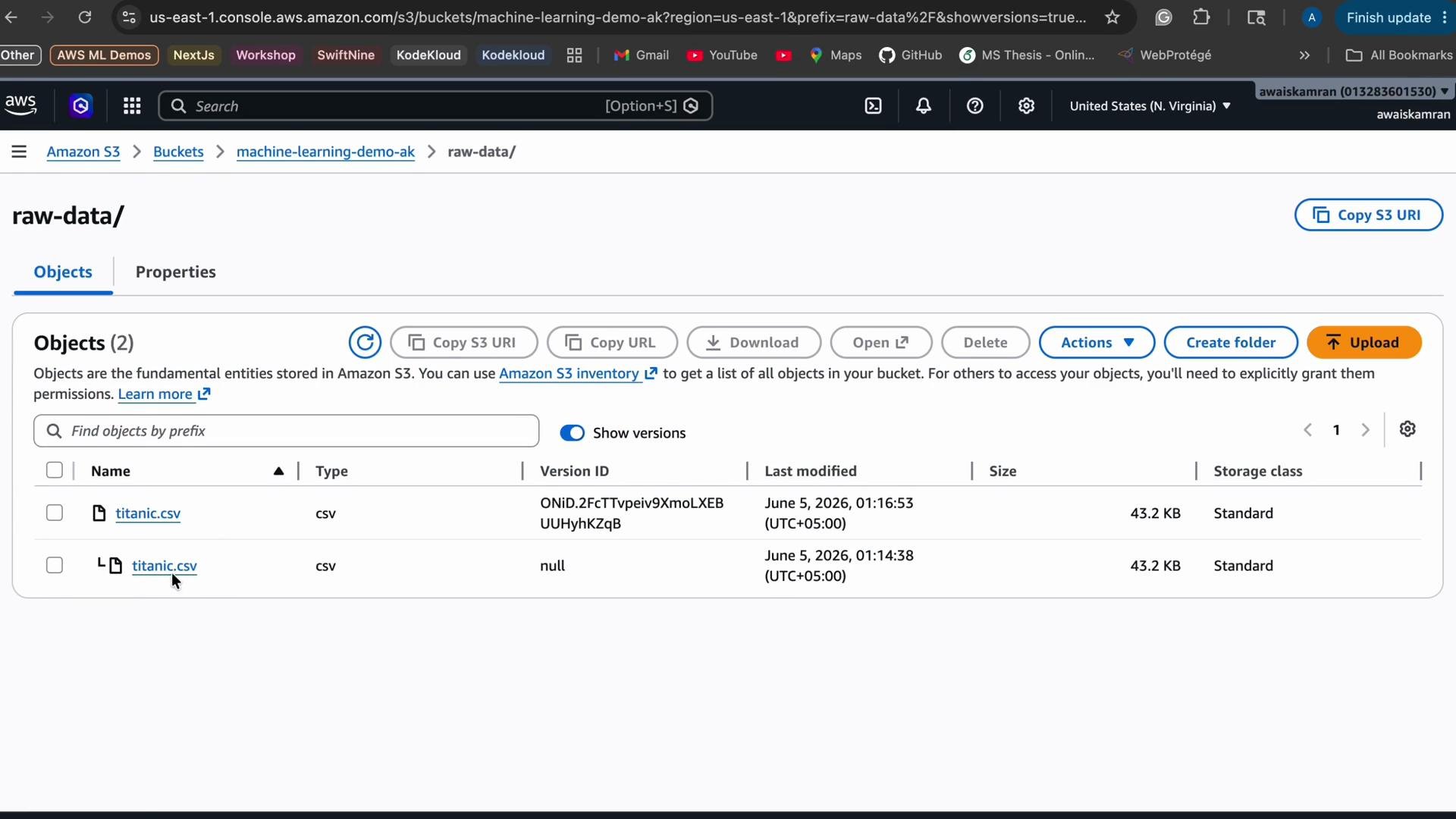Click the Copy URL button

(612, 343)
